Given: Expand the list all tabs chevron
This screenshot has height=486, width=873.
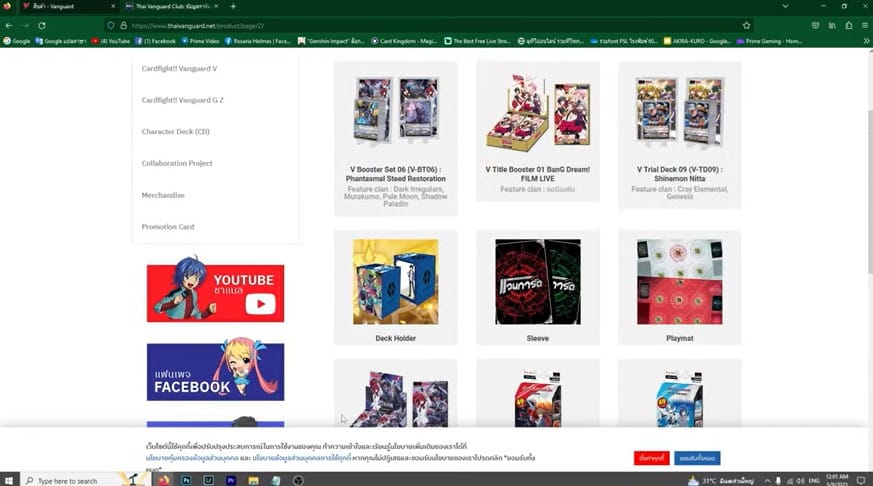Looking at the screenshot, I should pos(785,6).
